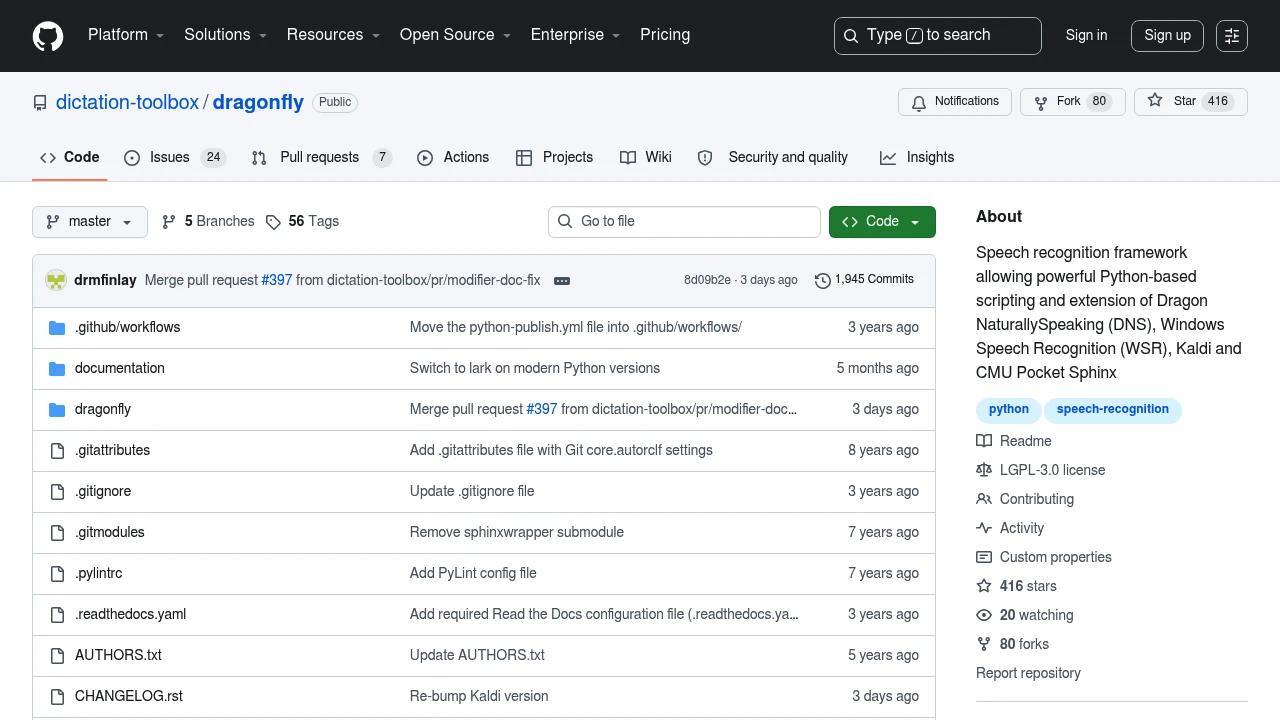Open the Platform dropdown menu
The height and width of the screenshot is (720, 1280).
pos(125,35)
